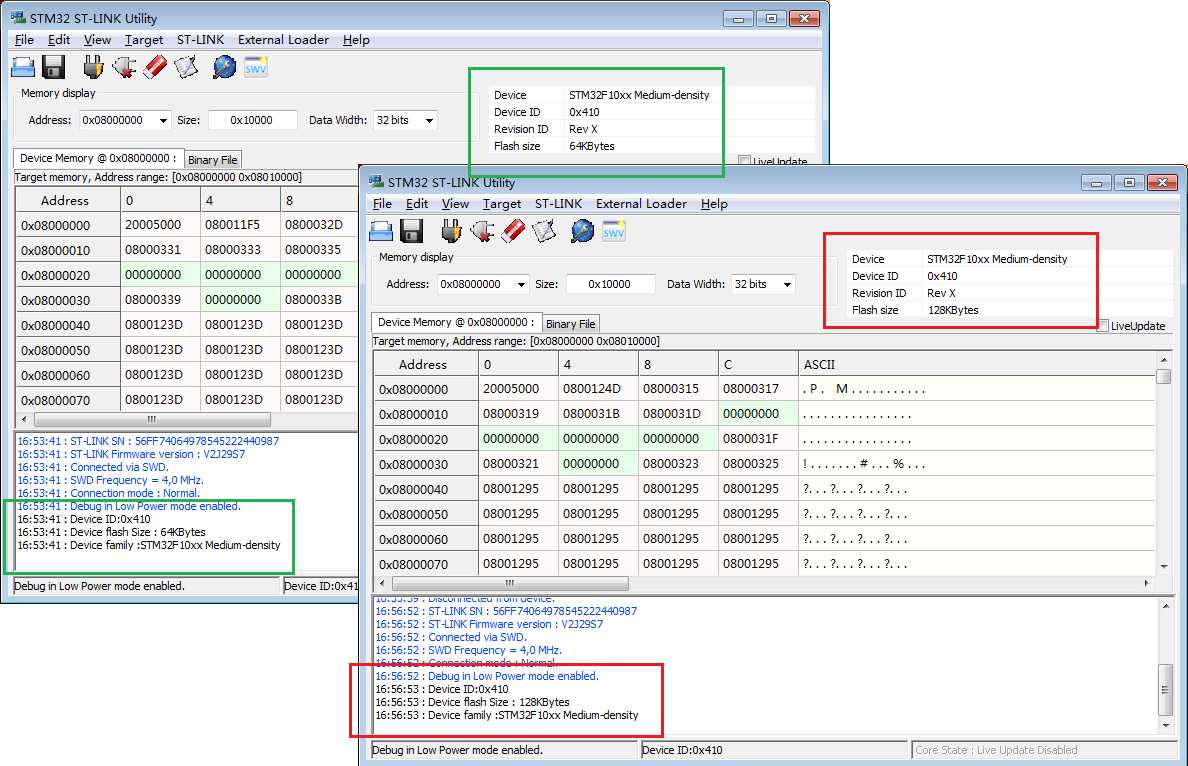Select Device Memory tab in front window

[456, 322]
